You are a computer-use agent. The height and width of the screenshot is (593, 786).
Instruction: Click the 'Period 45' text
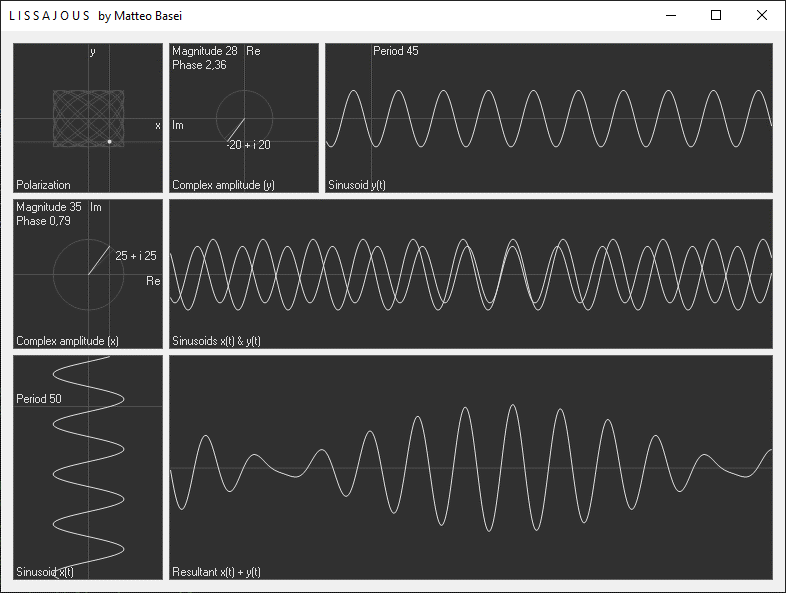coord(396,51)
